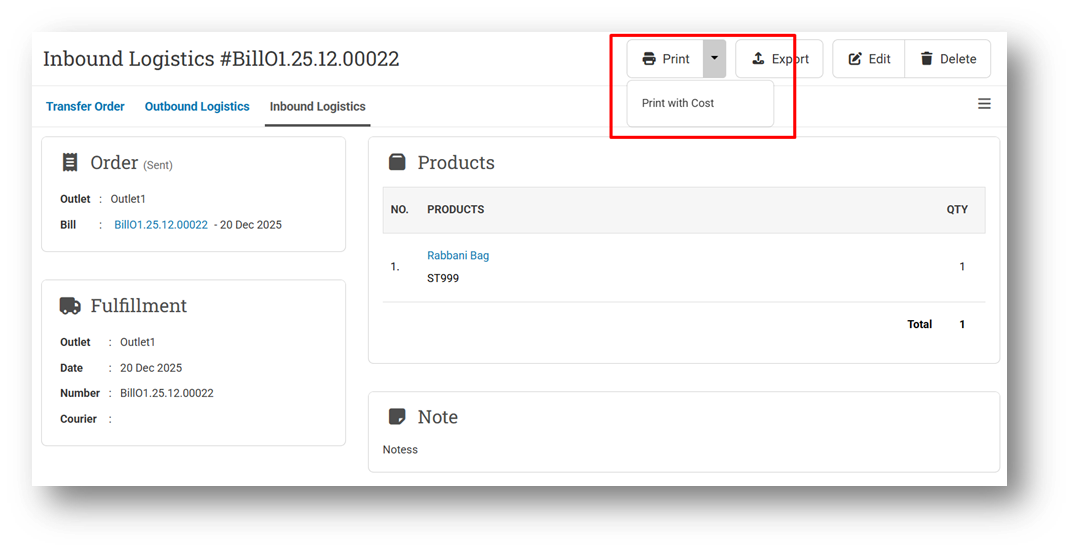Click the Products box icon
Screen dimensions: 1072x551
pos(397,162)
